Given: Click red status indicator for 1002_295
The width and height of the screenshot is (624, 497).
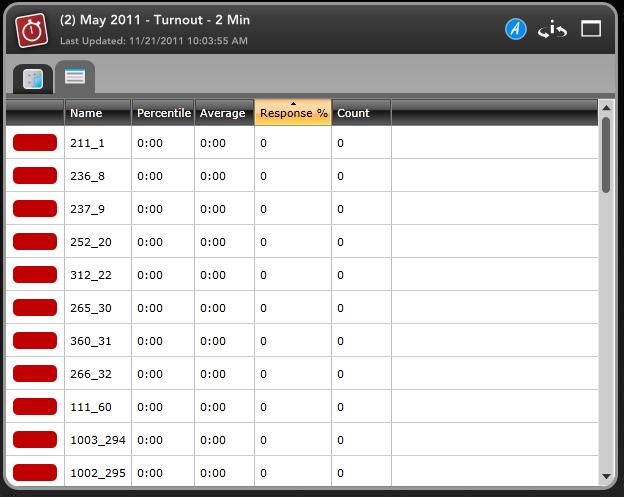Looking at the screenshot, I should tap(35, 472).
